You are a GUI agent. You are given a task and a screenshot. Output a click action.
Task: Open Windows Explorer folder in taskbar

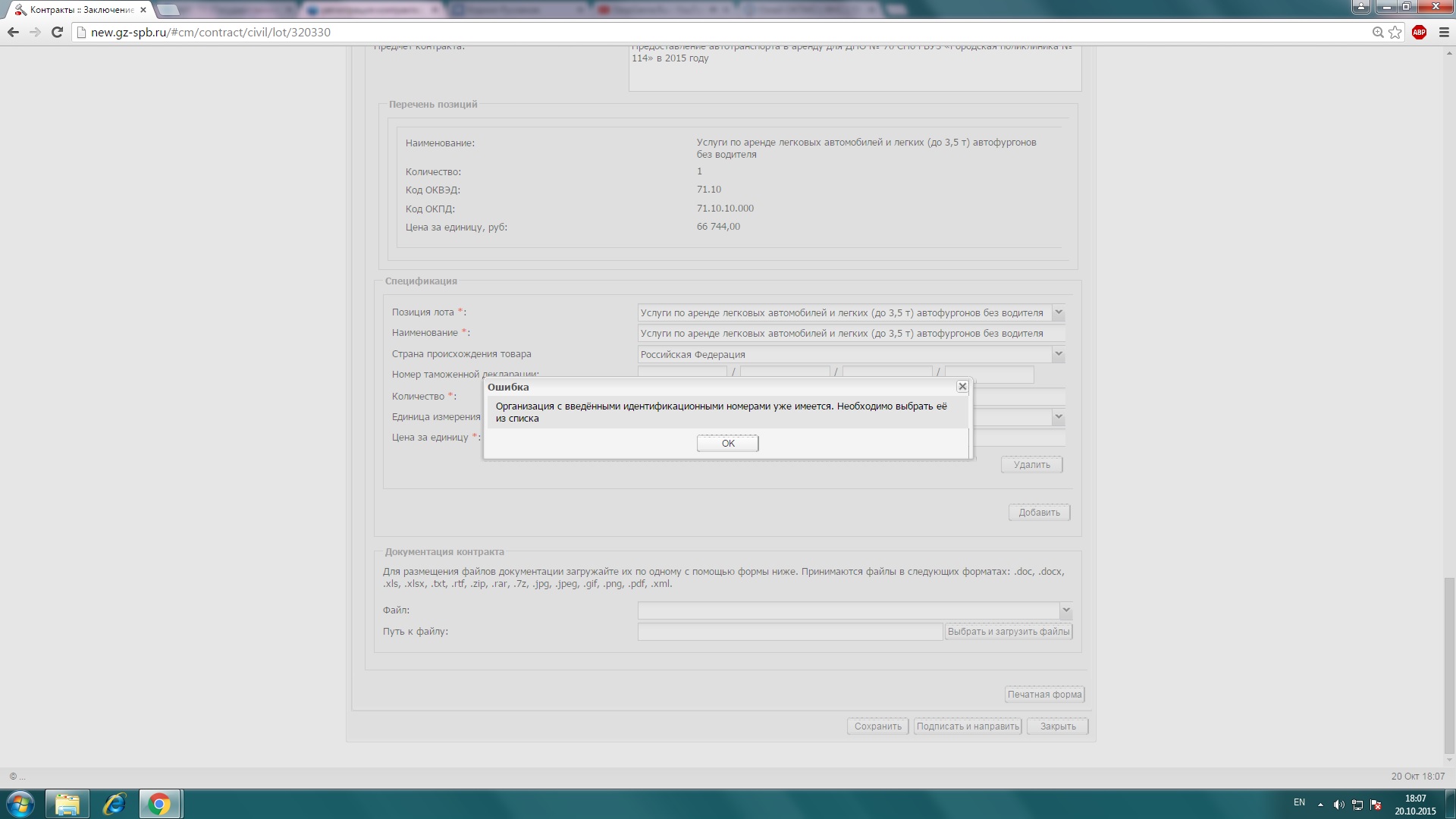(x=67, y=804)
